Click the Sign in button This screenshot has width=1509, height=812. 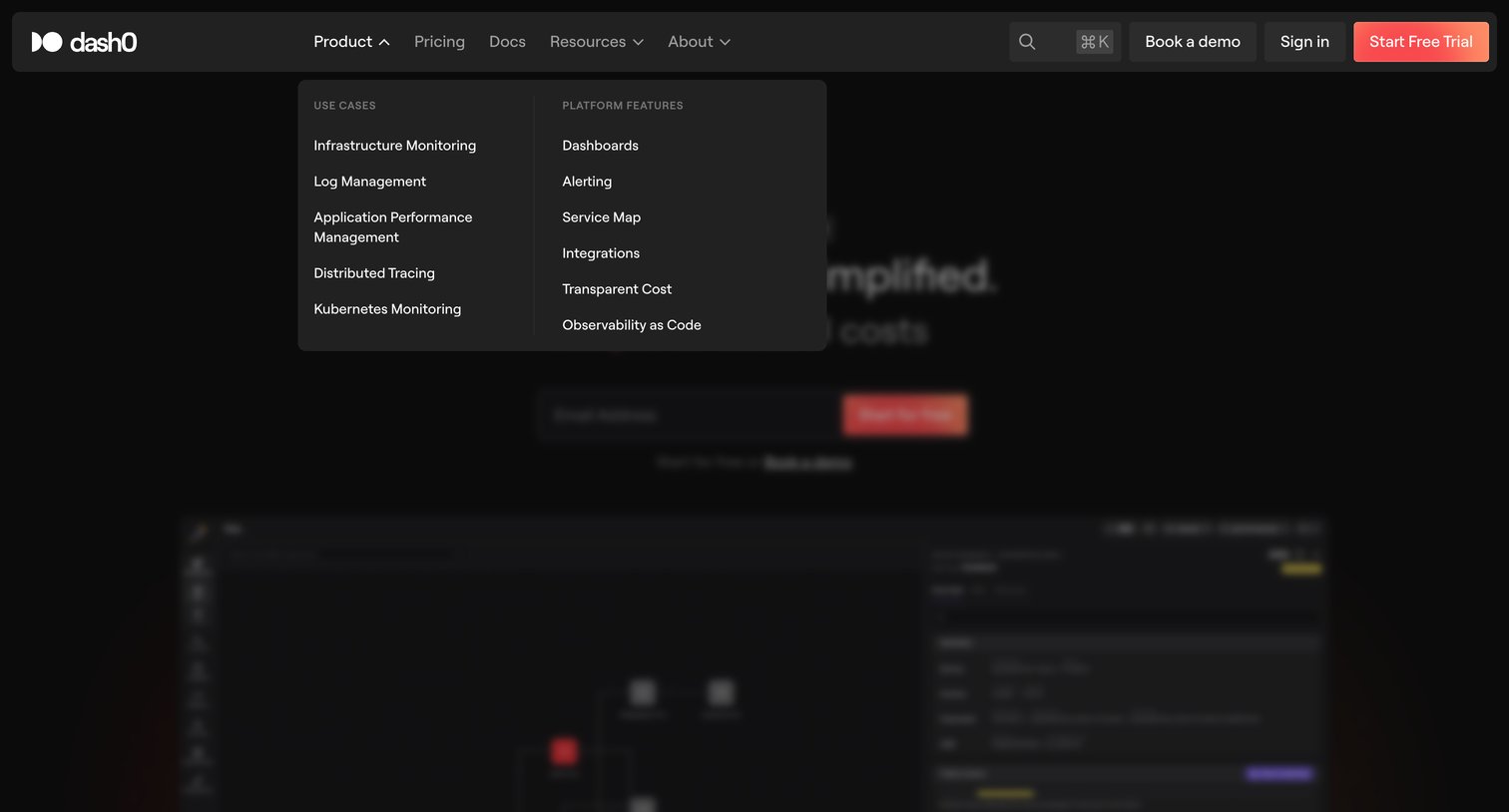1304,42
